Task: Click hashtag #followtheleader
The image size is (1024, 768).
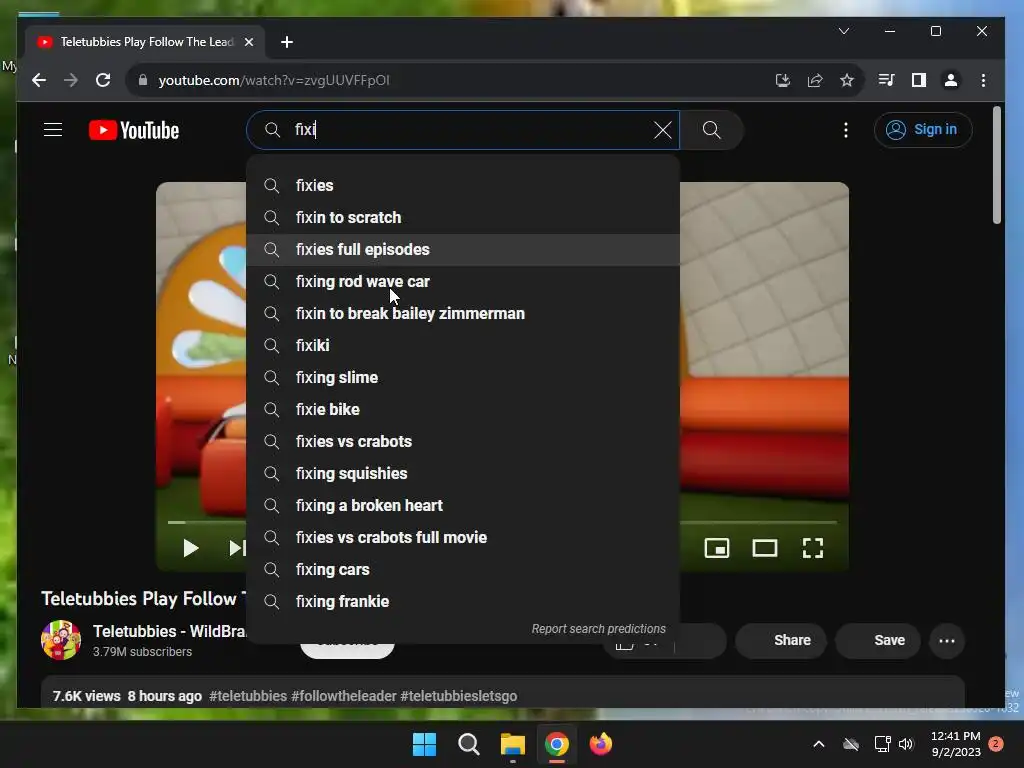Action: pyautogui.click(x=344, y=696)
